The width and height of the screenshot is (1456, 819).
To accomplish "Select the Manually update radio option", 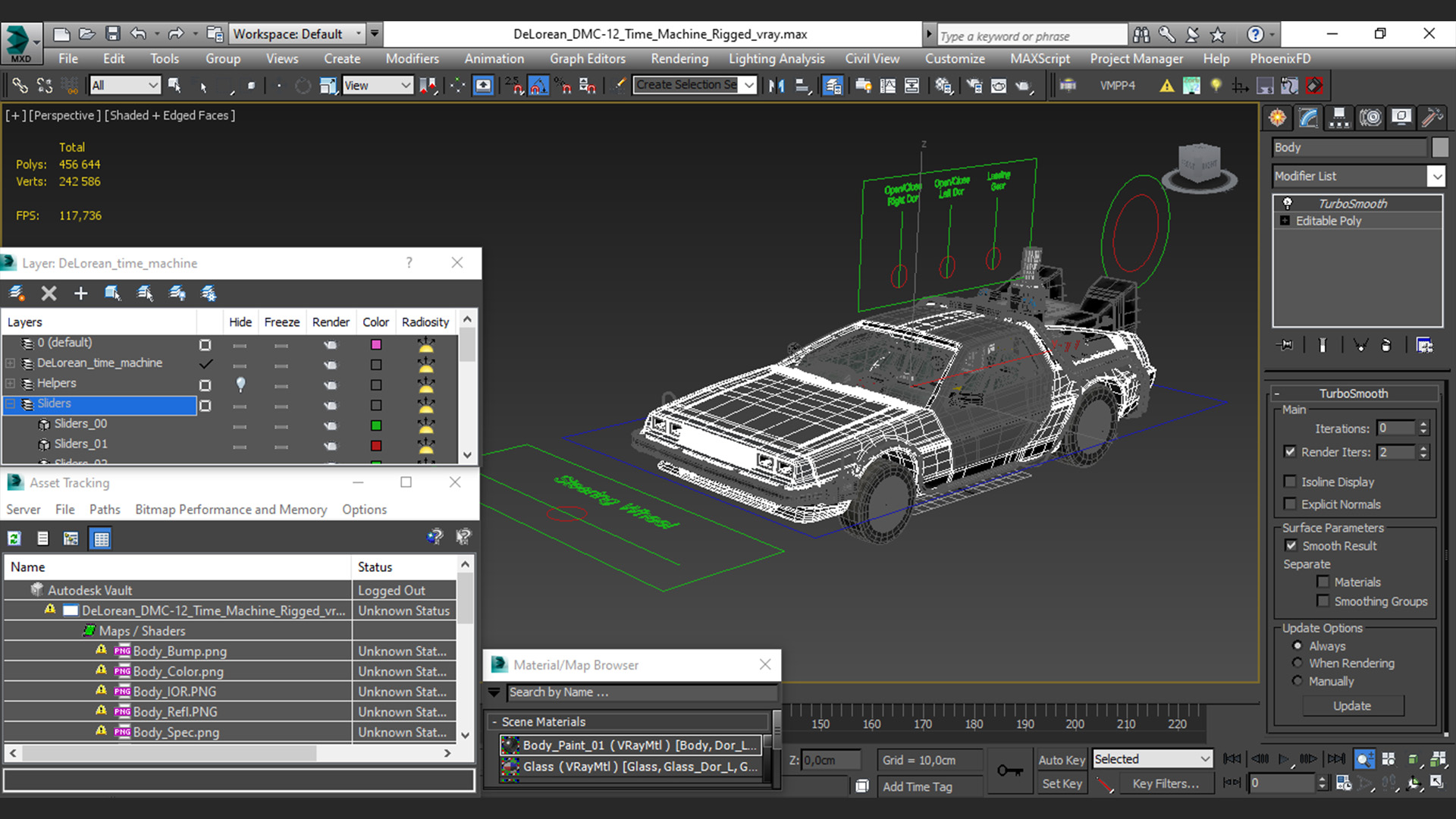I will [1298, 681].
